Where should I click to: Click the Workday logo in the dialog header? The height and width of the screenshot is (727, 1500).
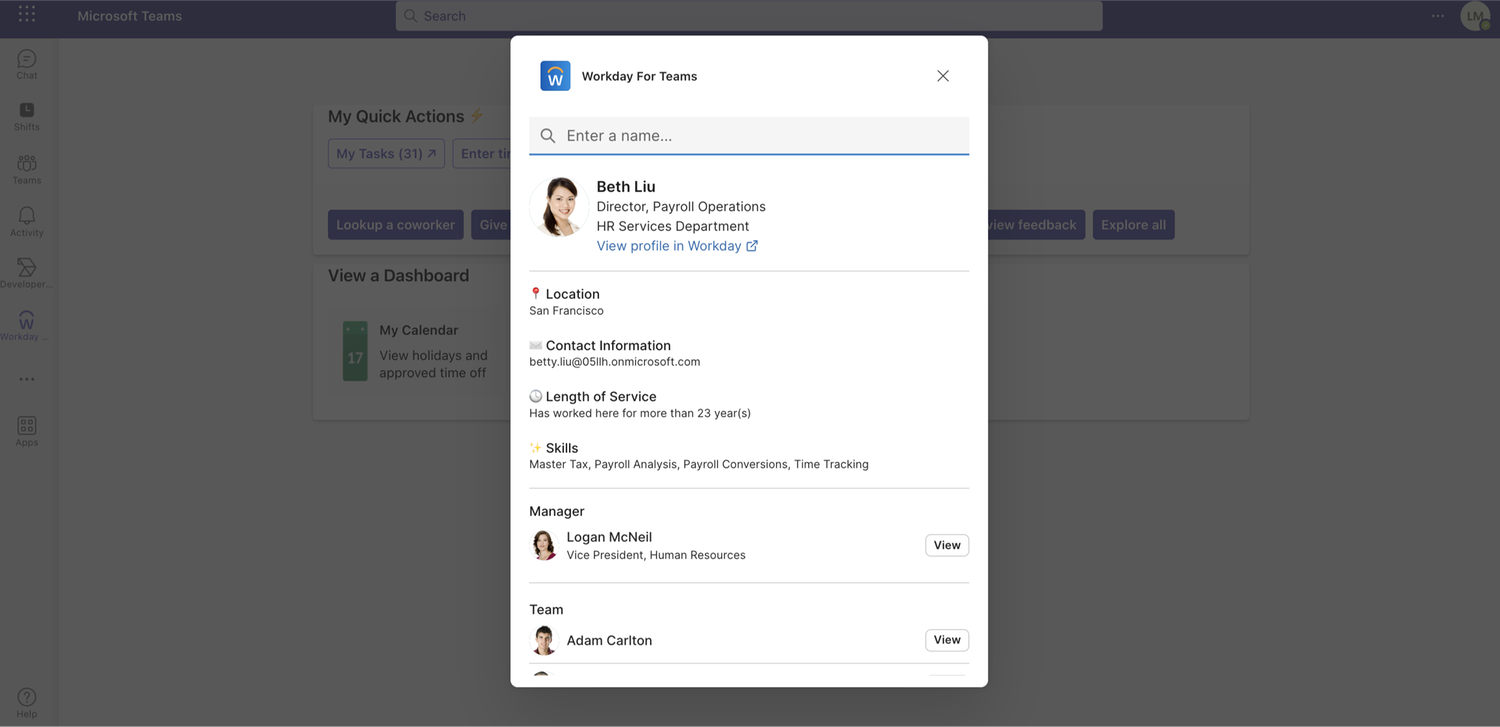coord(555,75)
